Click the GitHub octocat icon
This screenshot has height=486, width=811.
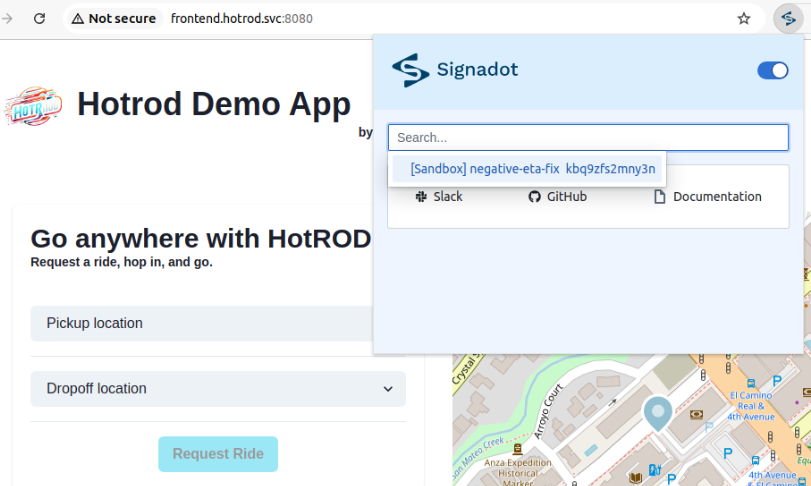(534, 196)
